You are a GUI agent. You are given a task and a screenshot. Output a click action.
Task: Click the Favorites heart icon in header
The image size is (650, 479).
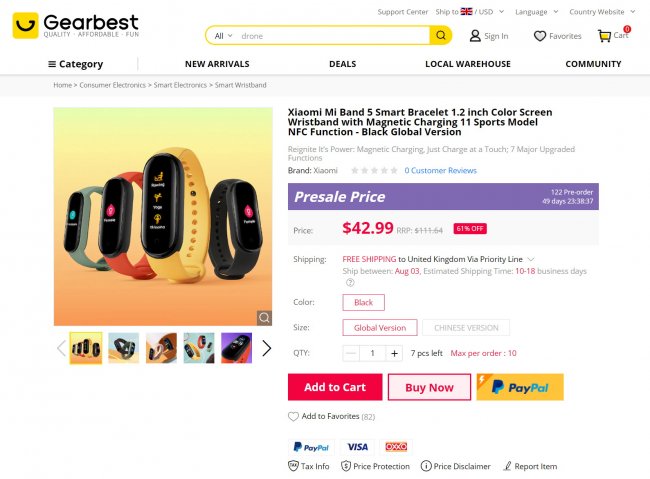540,36
